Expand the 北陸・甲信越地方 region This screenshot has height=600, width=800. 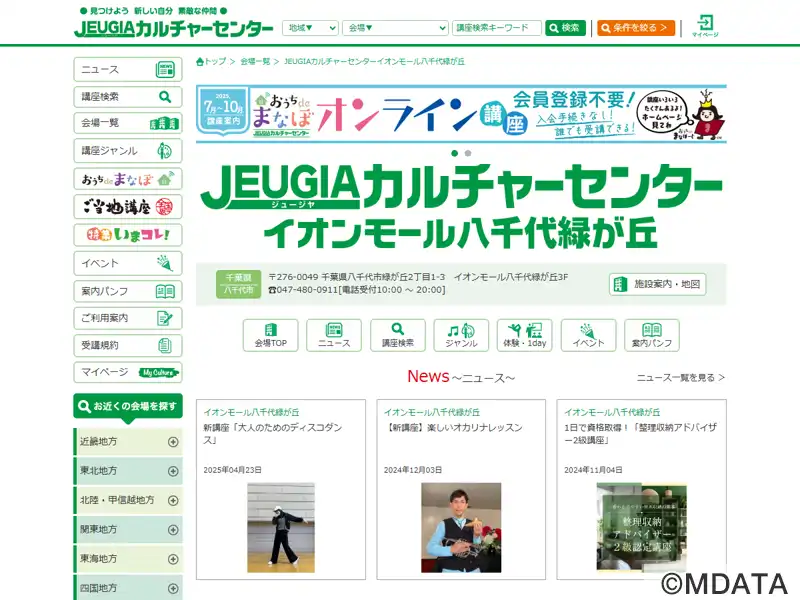point(128,500)
